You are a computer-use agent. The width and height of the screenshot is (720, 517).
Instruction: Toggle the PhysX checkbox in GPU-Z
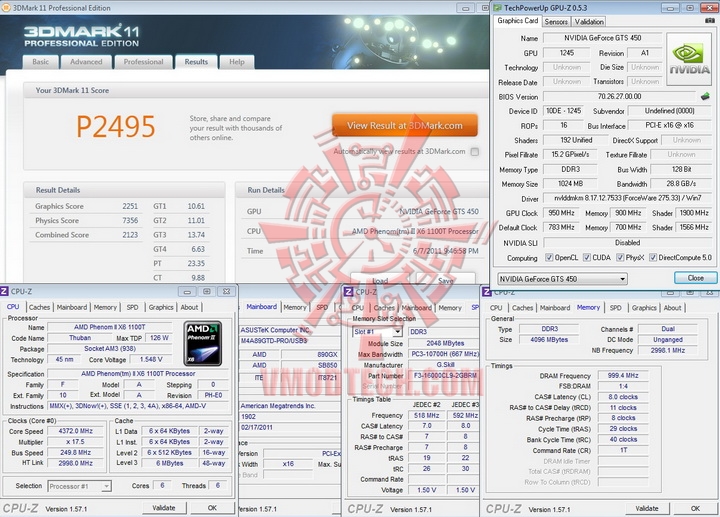coord(620,258)
